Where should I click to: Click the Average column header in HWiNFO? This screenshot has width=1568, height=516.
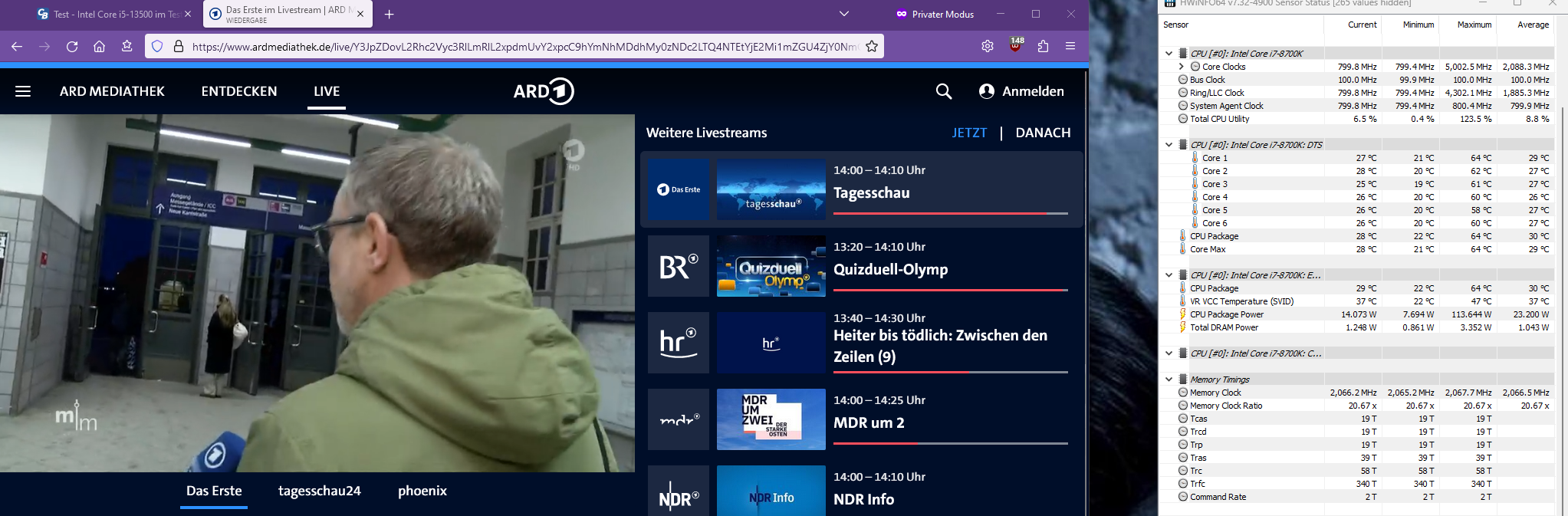coord(1526,25)
